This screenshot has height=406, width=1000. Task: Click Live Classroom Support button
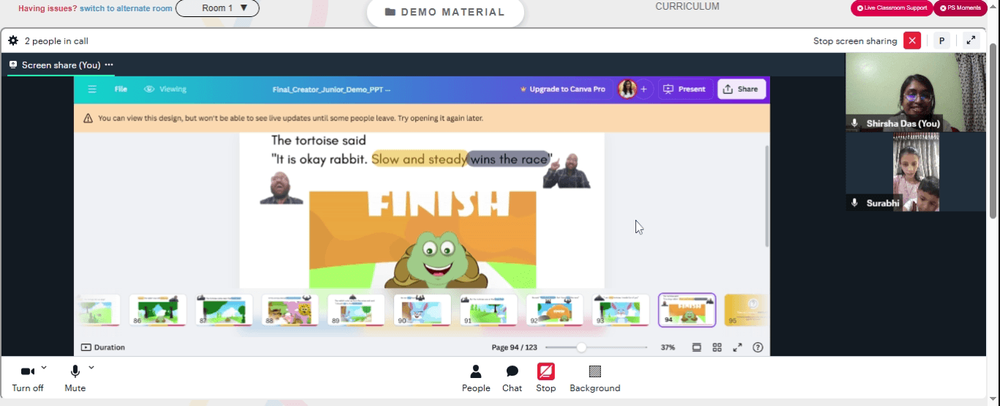pos(892,8)
